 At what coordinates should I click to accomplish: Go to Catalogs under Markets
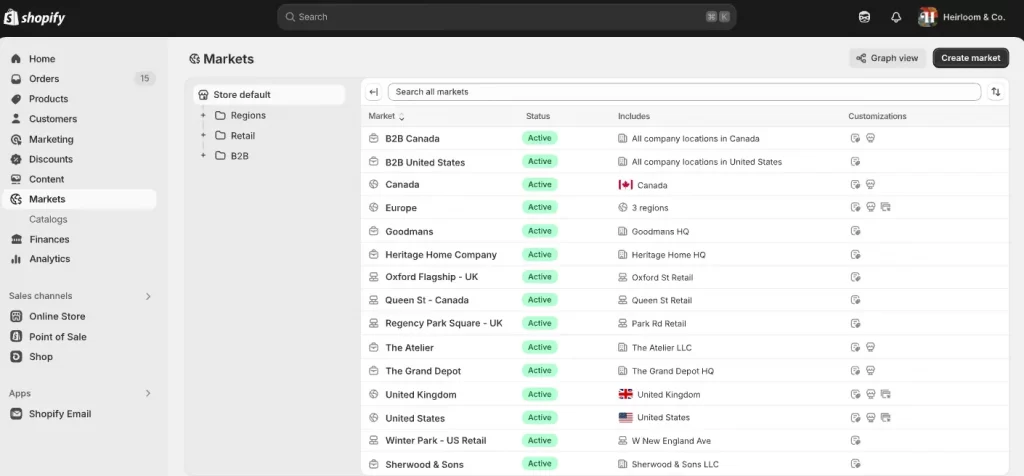pos(48,219)
